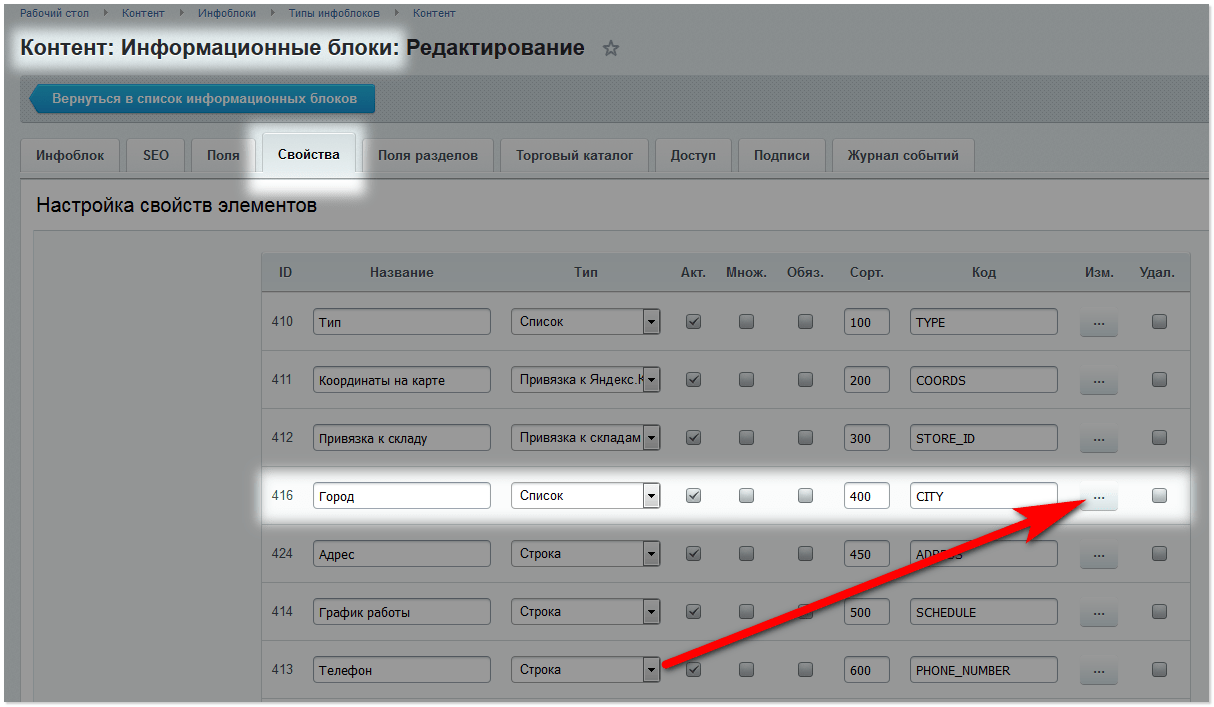The image size is (1214, 707).
Task: Open type dropdown for График работы
Action: (586, 612)
